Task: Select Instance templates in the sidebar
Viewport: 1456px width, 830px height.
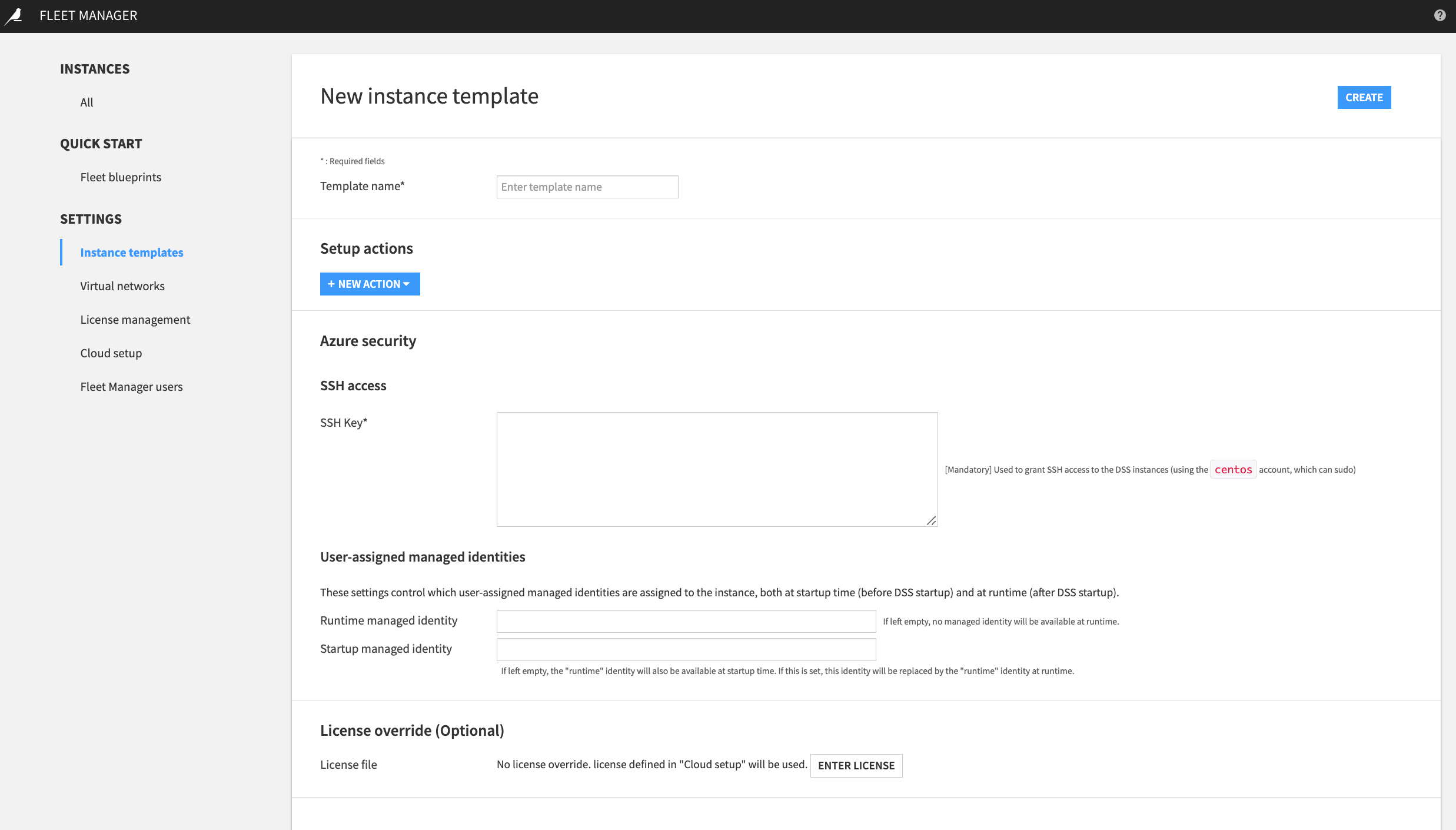Action: [131, 252]
